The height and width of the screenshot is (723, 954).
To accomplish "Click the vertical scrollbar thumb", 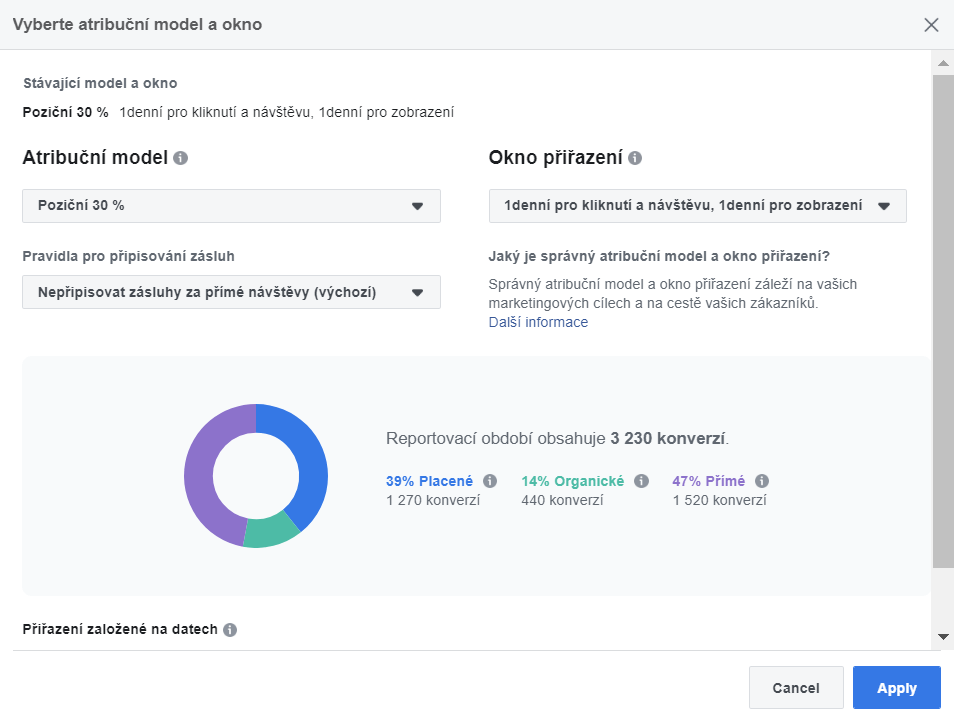I will click(x=943, y=321).
